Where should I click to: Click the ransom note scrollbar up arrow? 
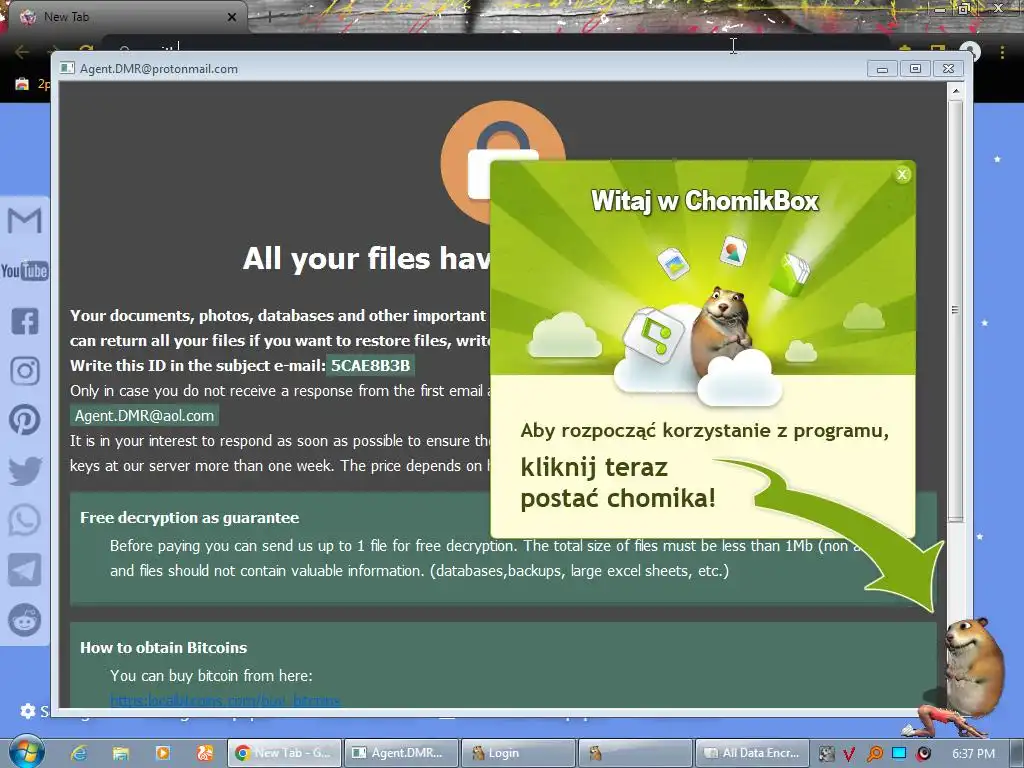point(955,91)
